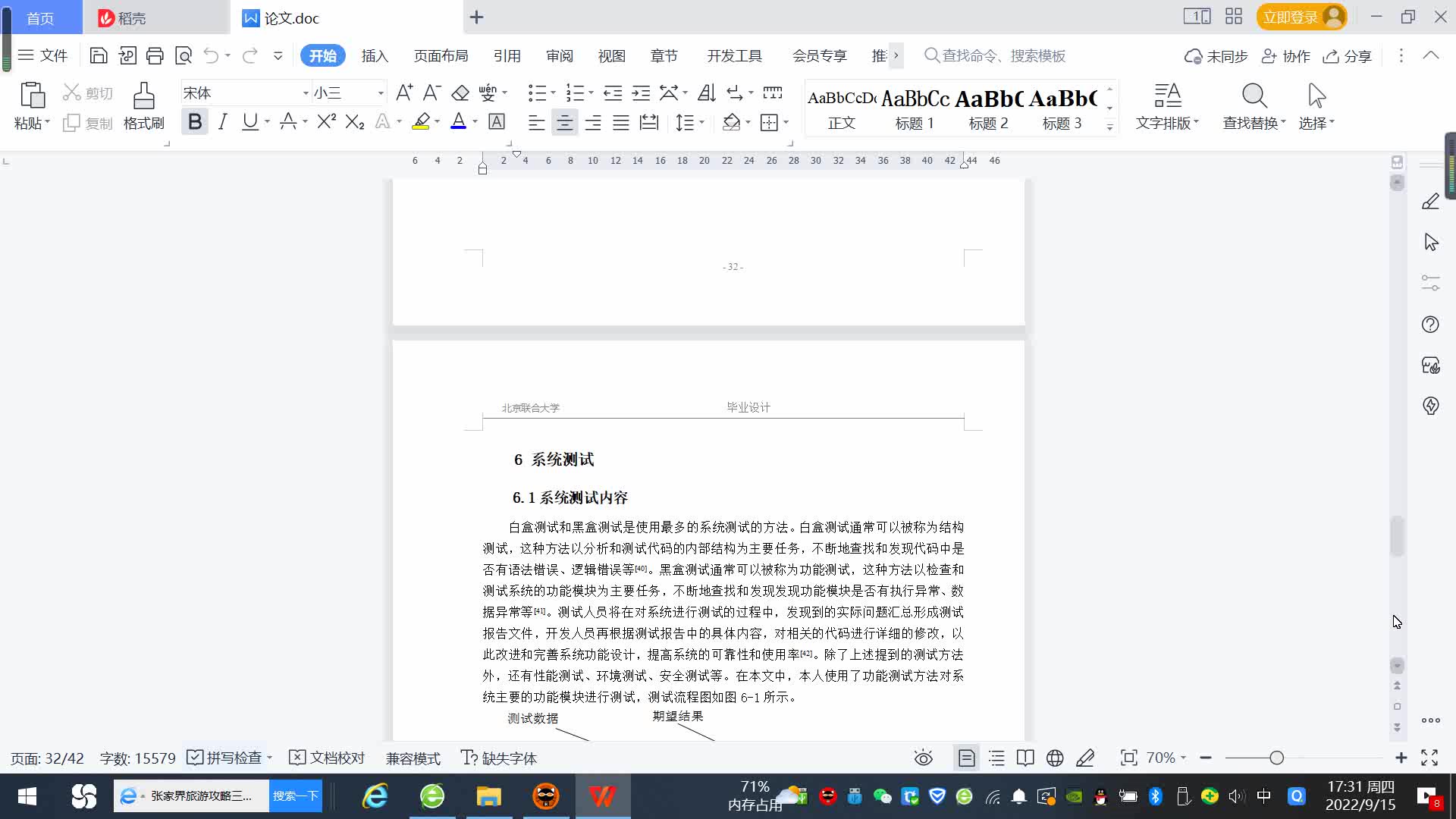
Task: Click the character border A icon
Action: click(x=497, y=121)
